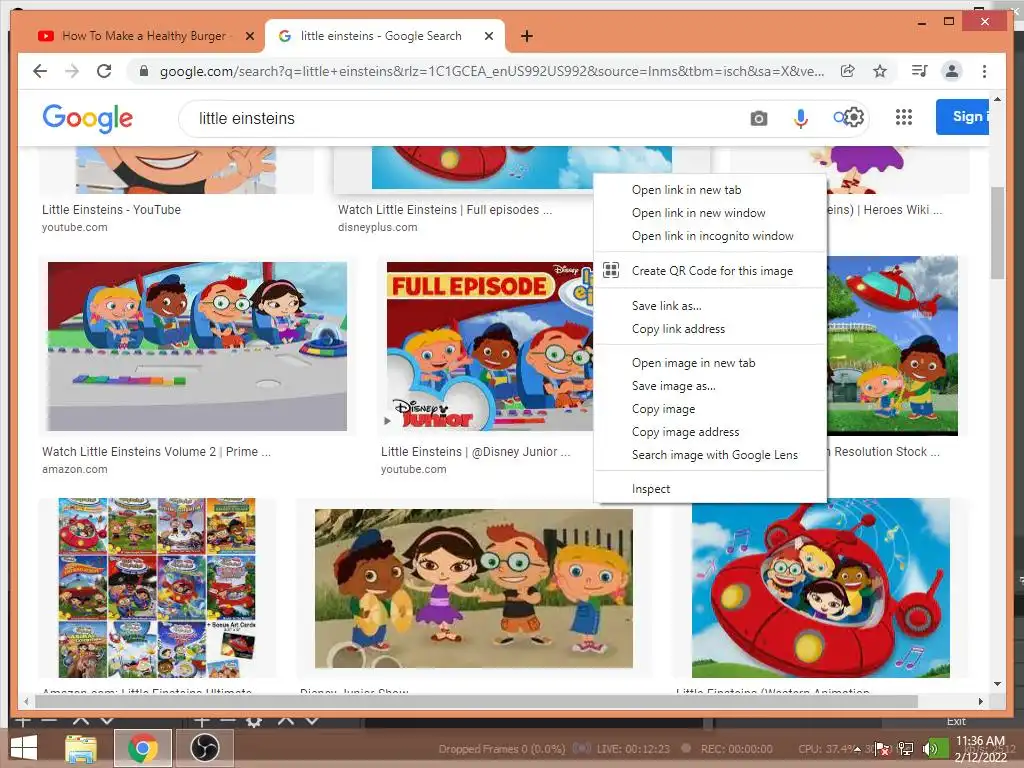Viewport: 1024px width, 768px height.
Task: Open Chrome three-dot menu
Action: tap(984, 71)
